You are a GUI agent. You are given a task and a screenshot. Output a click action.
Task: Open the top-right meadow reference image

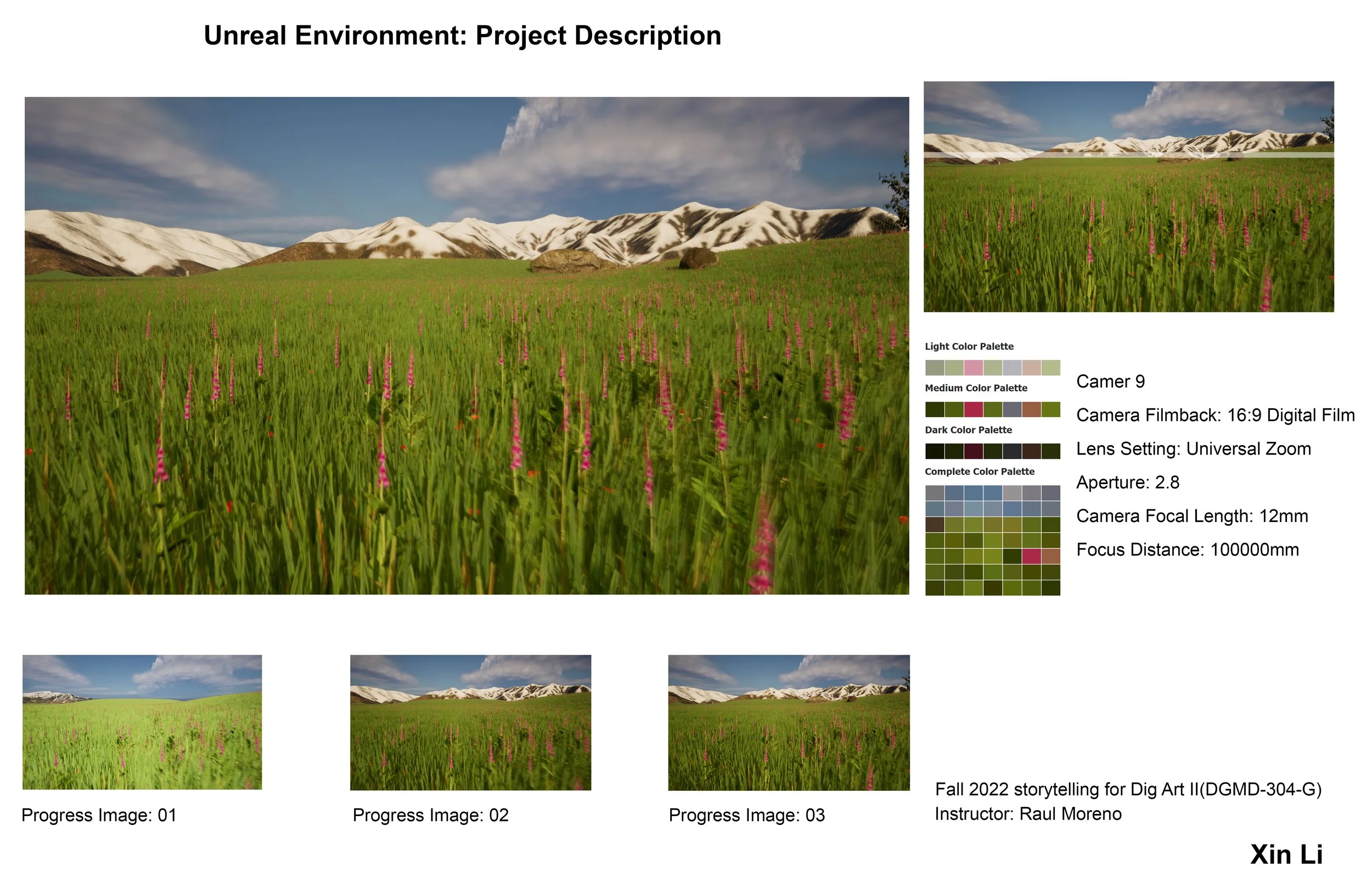(1128, 196)
